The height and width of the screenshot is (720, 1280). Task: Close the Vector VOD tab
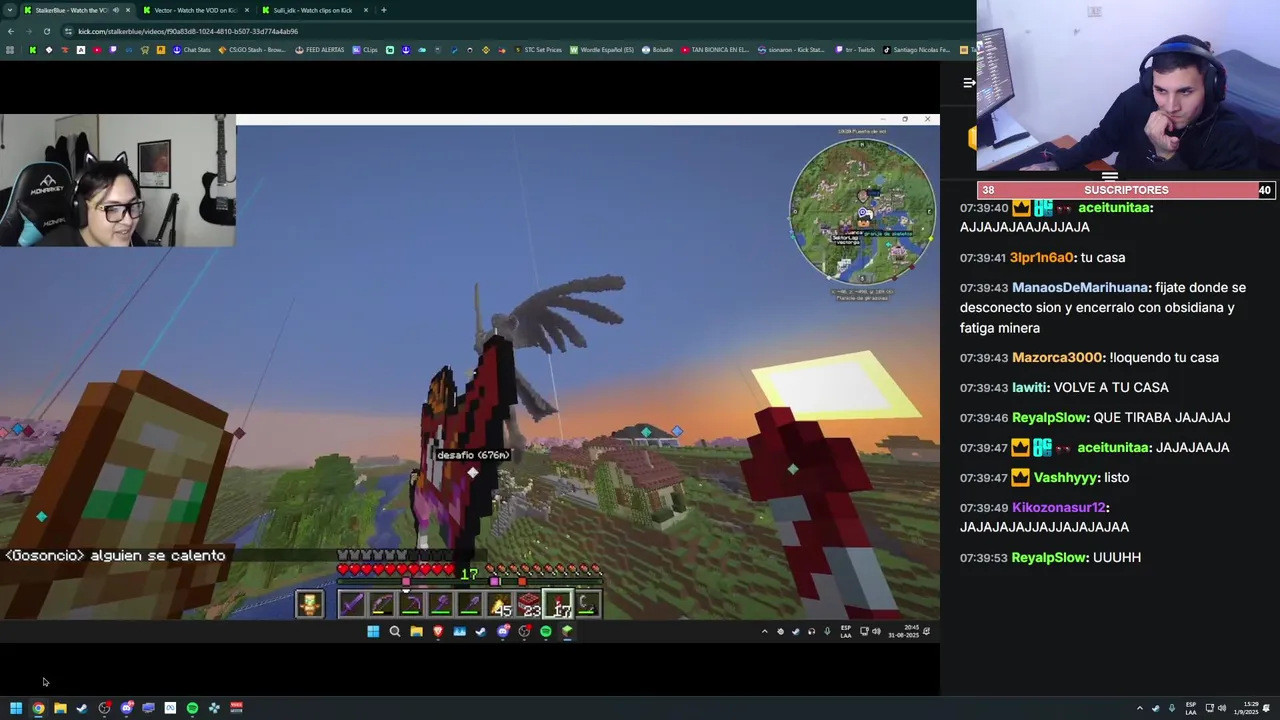(x=247, y=10)
